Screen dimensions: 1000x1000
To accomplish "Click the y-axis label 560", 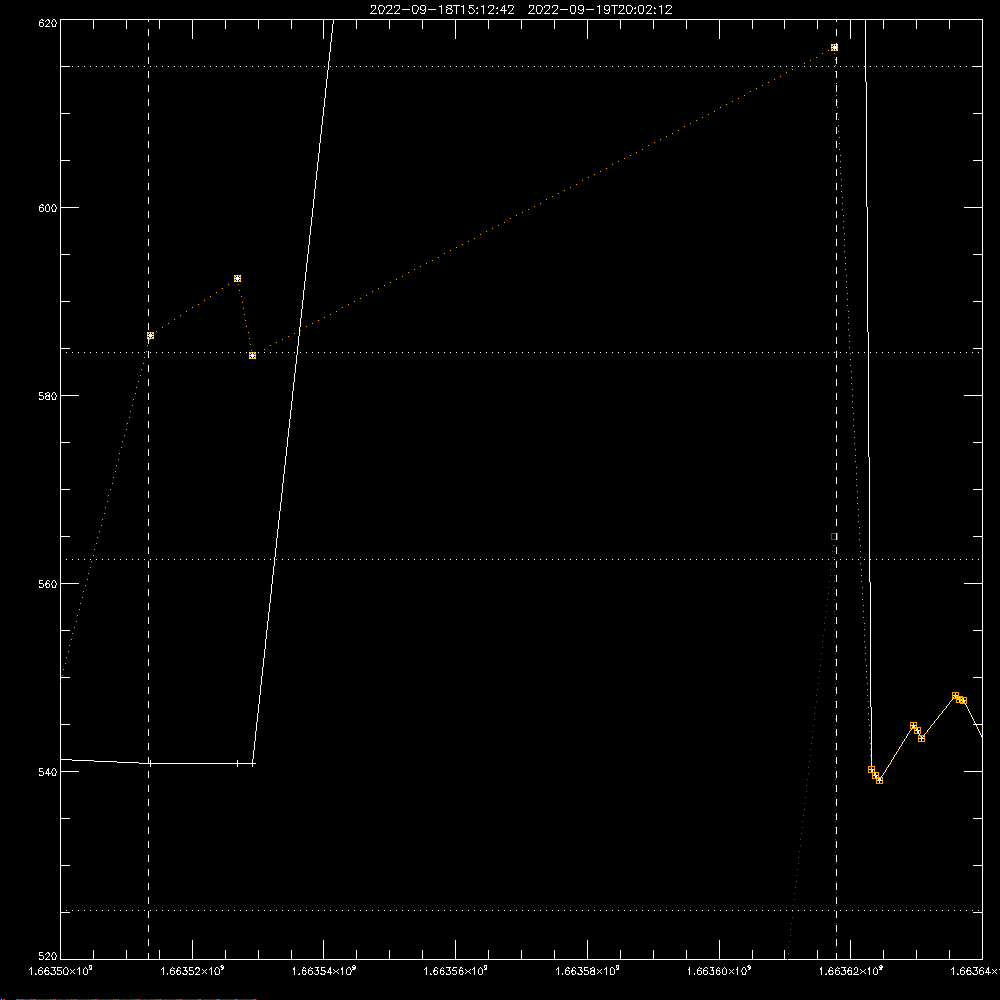I will point(48,584).
